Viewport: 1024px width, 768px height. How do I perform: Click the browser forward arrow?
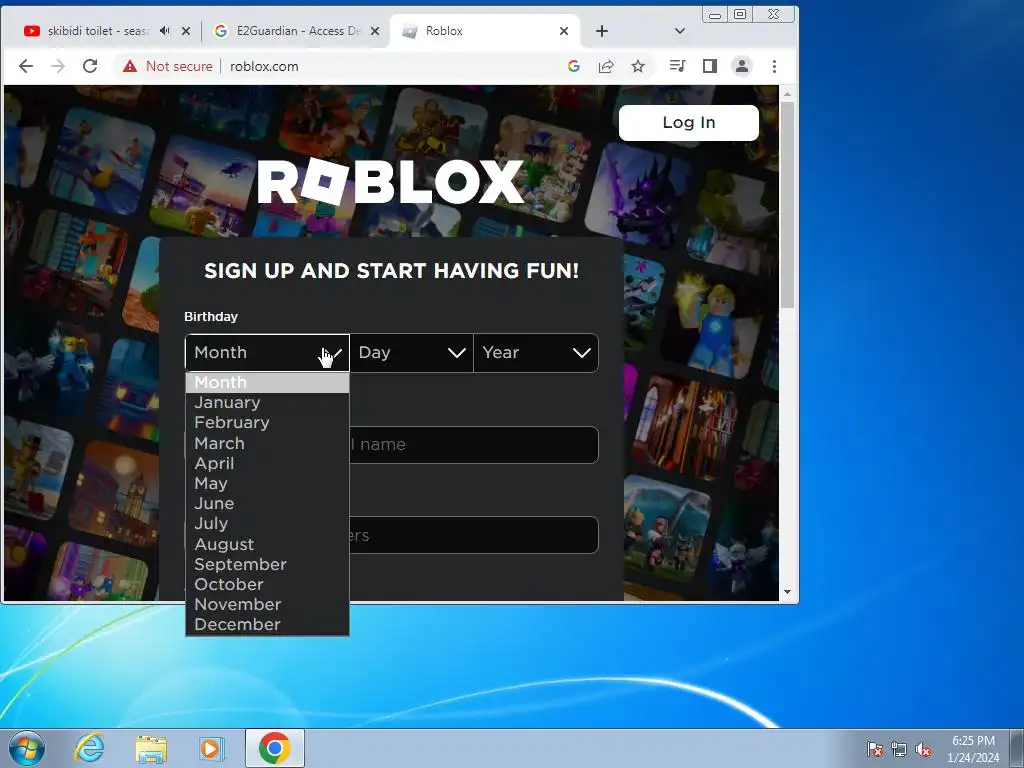coord(58,66)
